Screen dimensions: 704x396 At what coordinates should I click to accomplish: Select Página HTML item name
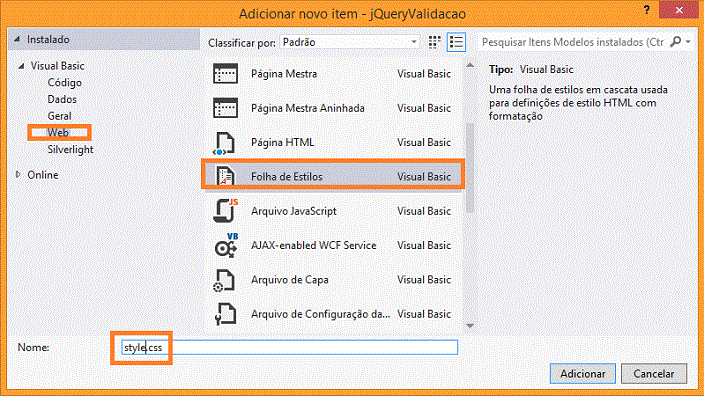(x=282, y=142)
